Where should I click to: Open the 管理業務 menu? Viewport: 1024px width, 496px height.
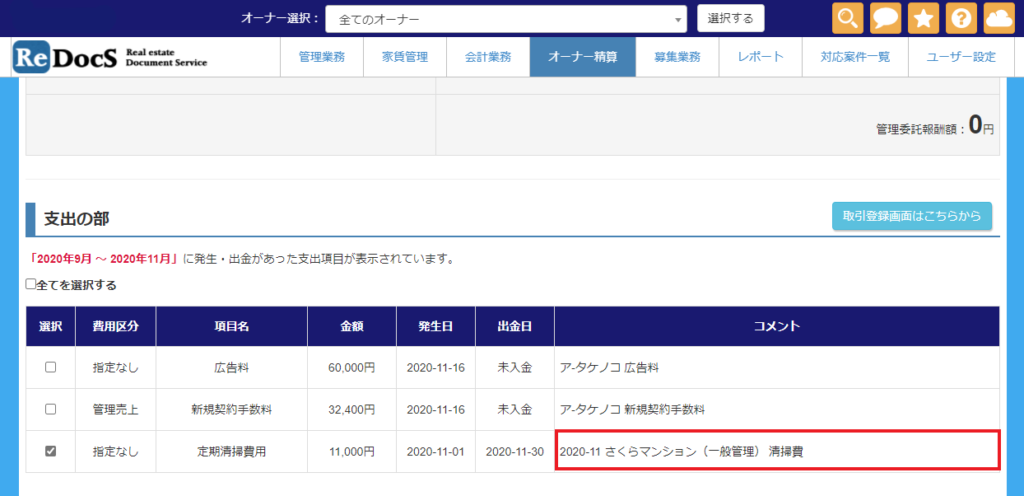coord(321,57)
